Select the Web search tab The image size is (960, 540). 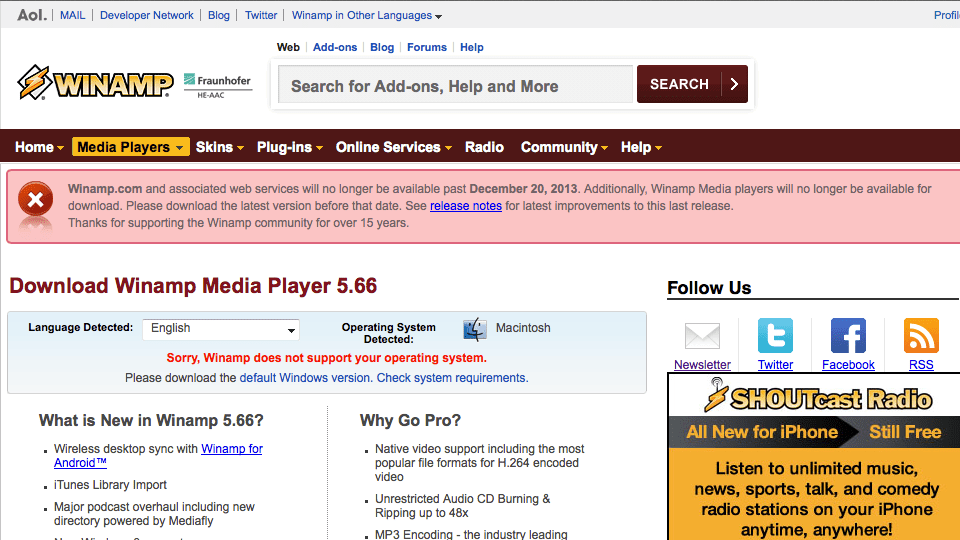288,47
